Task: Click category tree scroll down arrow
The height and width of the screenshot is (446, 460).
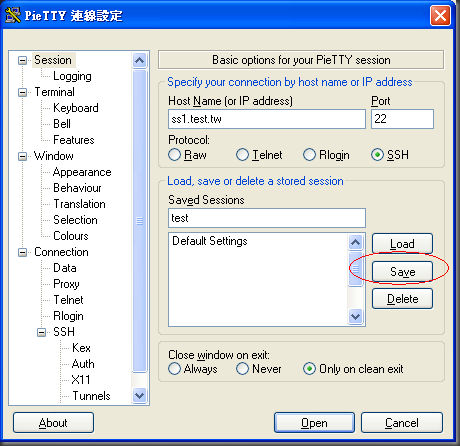Action: tap(139, 396)
